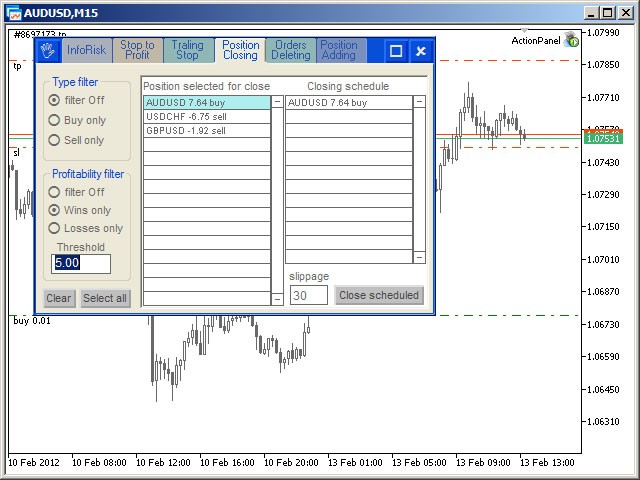Click the 1.07990 price axis label
The image size is (640, 480).
click(x=603, y=32)
